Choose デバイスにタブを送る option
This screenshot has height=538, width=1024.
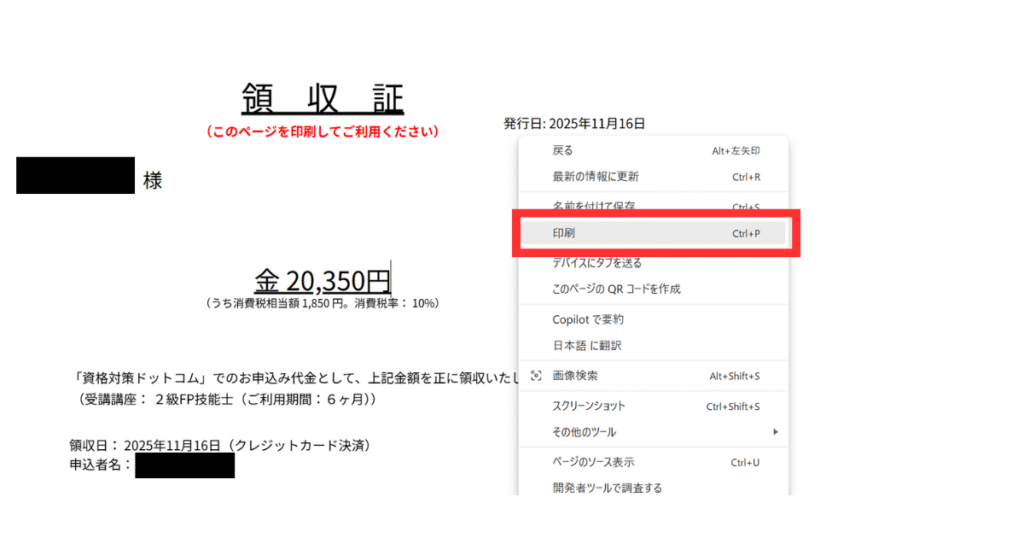597,263
